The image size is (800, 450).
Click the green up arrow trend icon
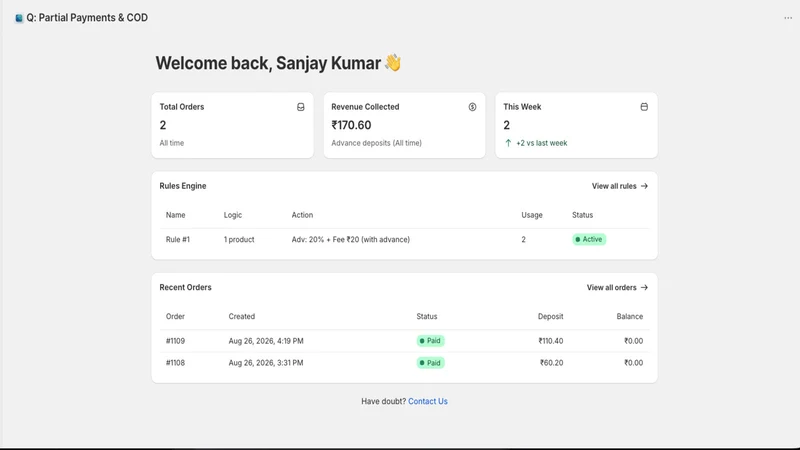508,143
